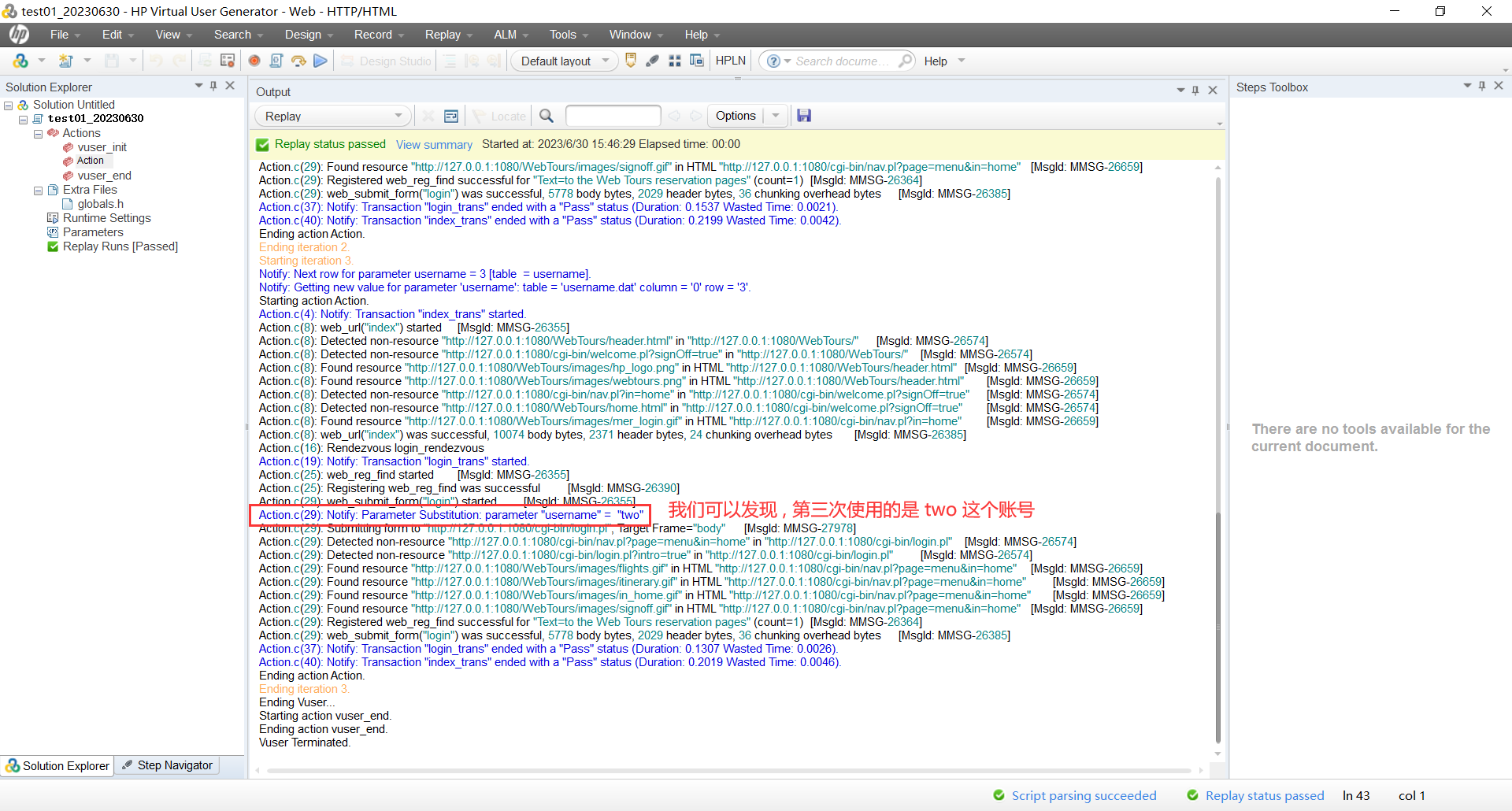Select vuser_end in the Actions tree

105,176
